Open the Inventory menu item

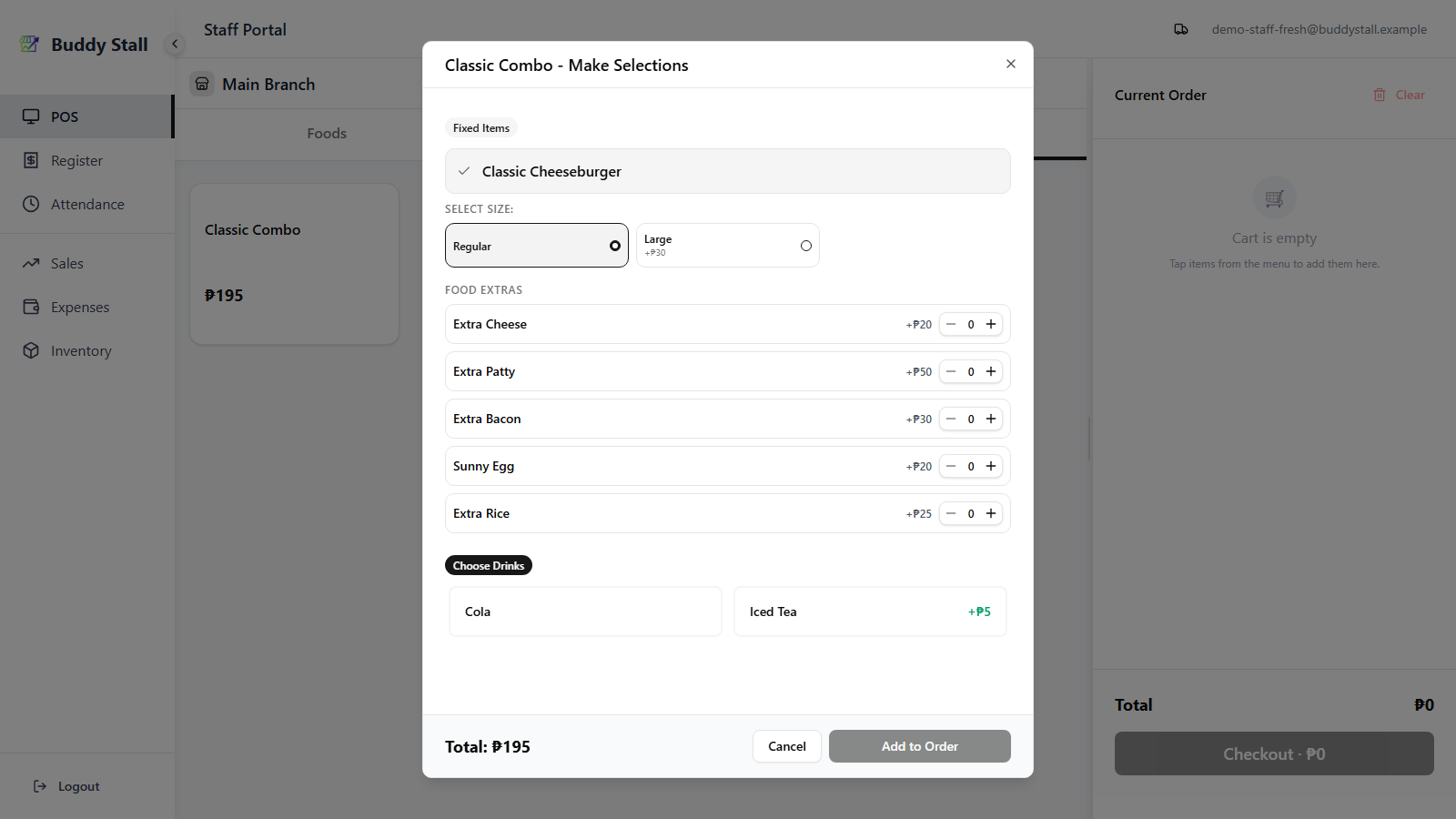[86, 350]
